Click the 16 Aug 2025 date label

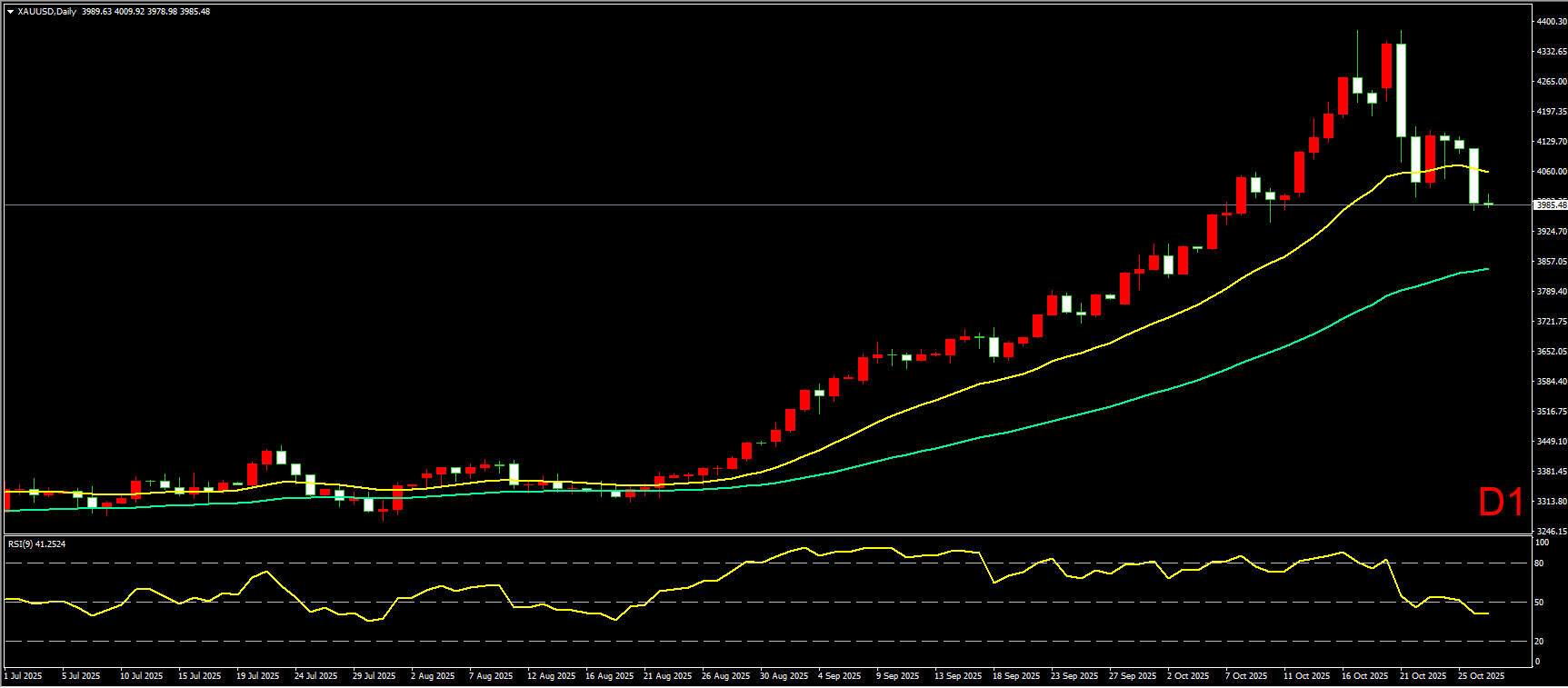609,675
